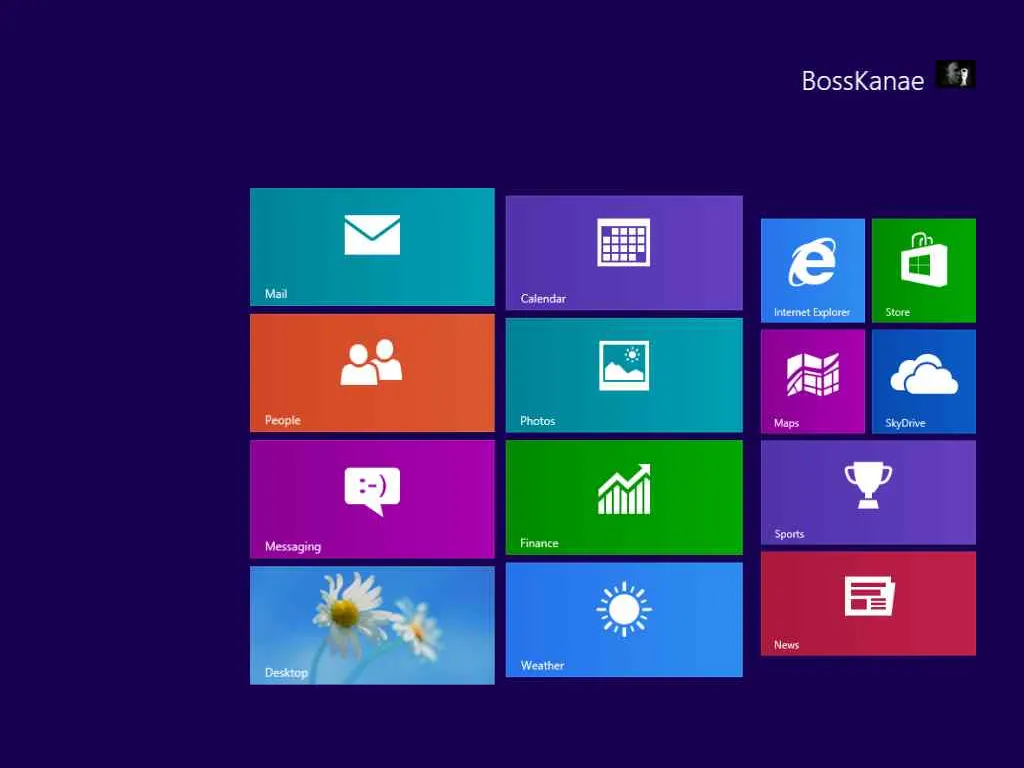Open the Store tile

[923, 270]
